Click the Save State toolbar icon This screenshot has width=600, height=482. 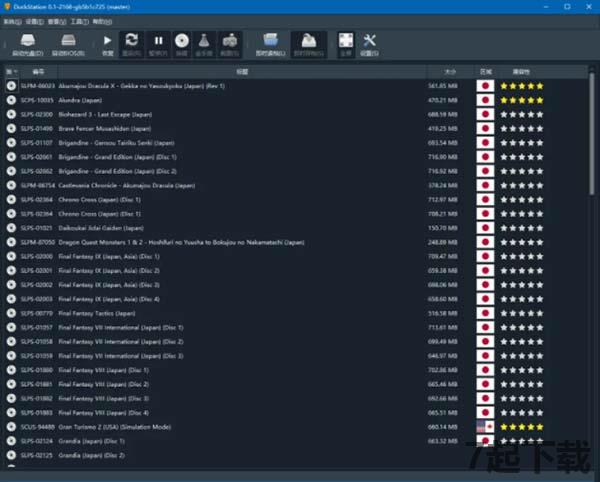click(309, 40)
